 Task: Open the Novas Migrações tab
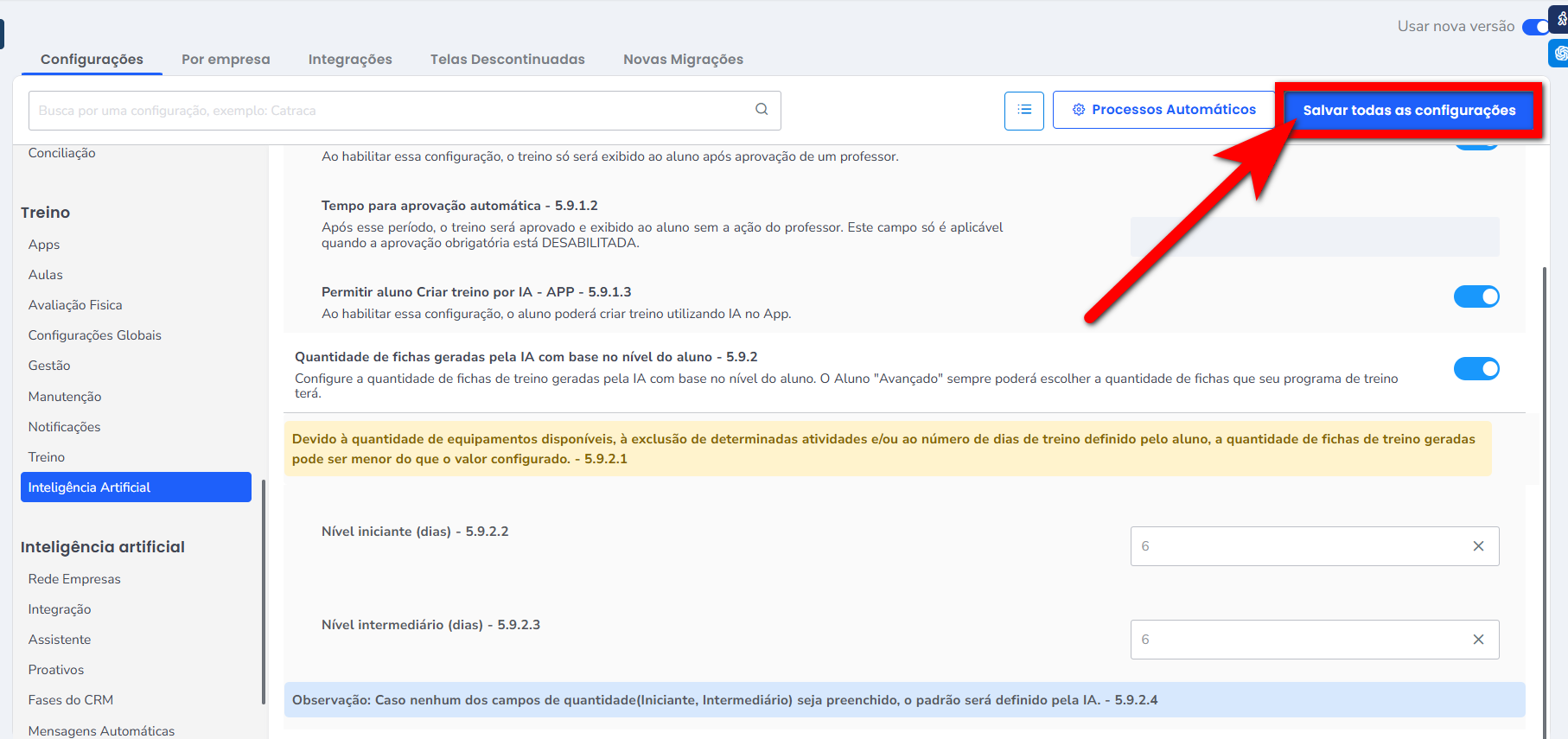pyautogui.click(x=683, y=59)
